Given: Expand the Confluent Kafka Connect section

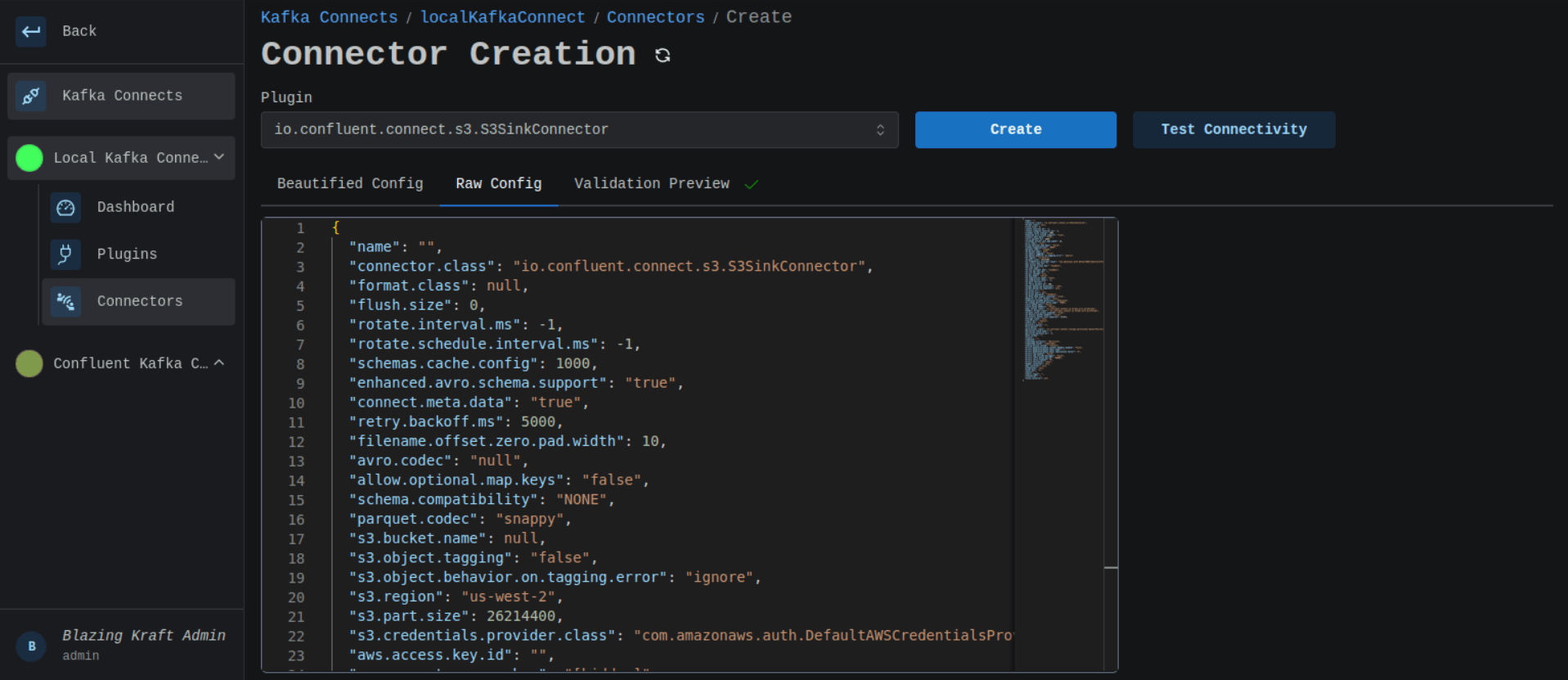Looking at the screenshot, I should [x=219, y=363].
